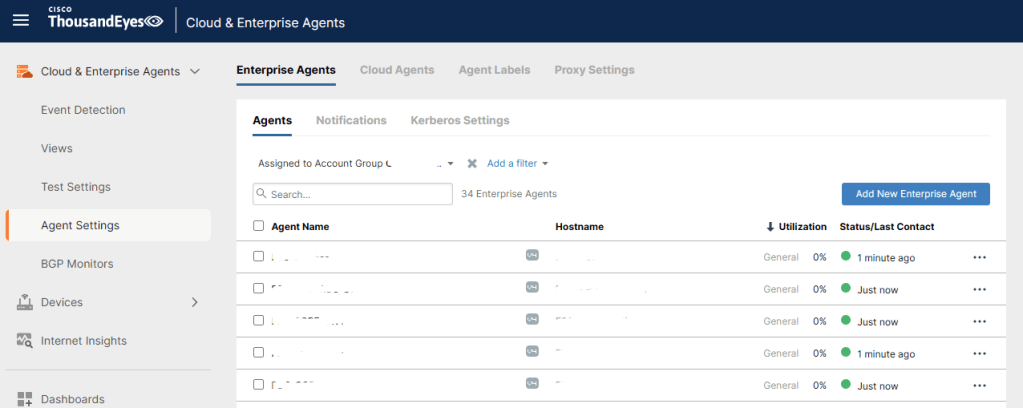
Task: Open the first agent's three-dot menu
Action: (x=979, y=257)
